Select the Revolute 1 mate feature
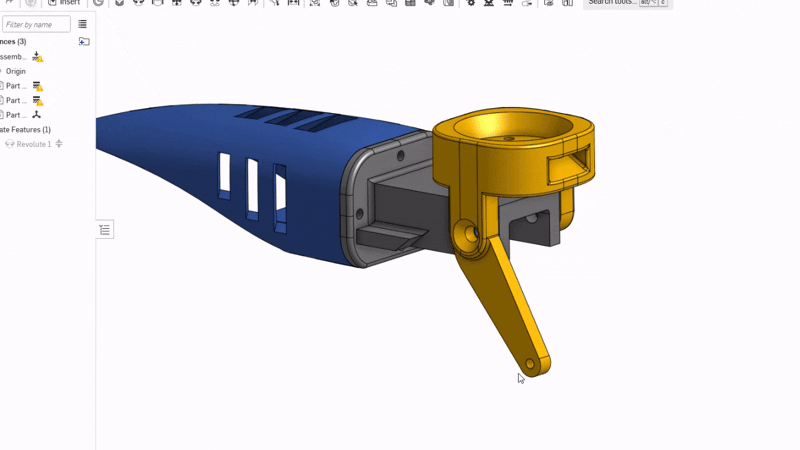This screenshot has width=800, height=450. (34, 144)
